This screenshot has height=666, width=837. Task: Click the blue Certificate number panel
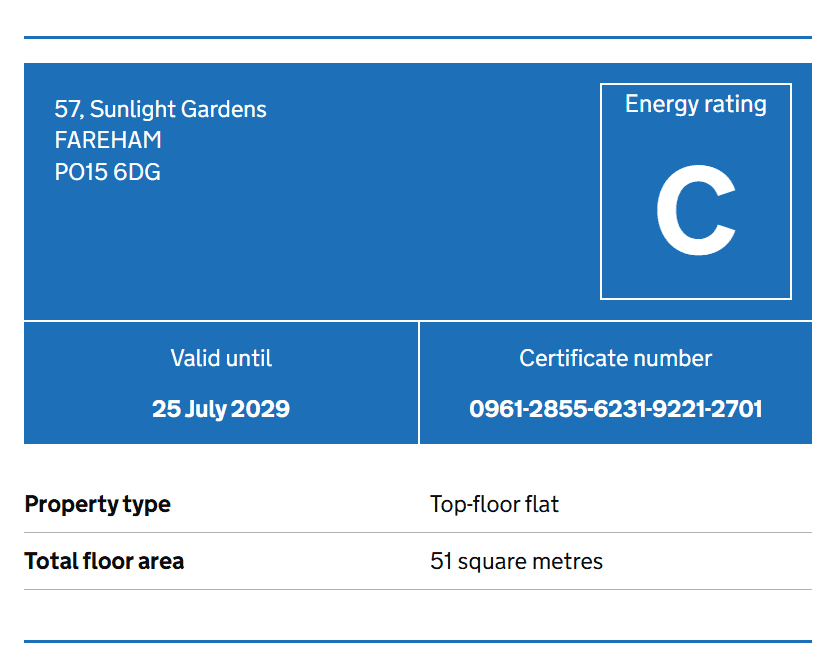pos(616,383)
